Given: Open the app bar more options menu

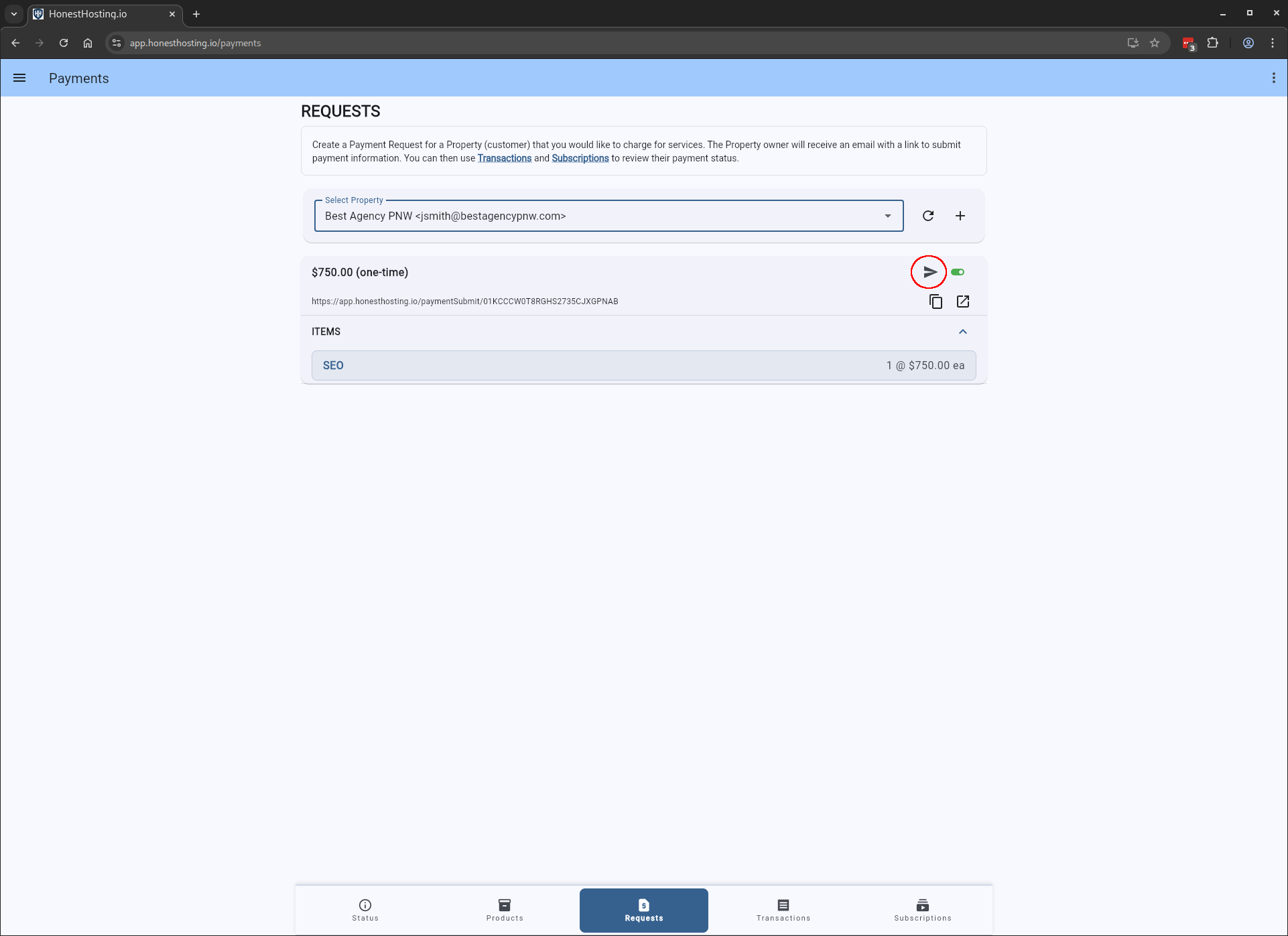Looking at the screenshot, I should (1273, 78).
